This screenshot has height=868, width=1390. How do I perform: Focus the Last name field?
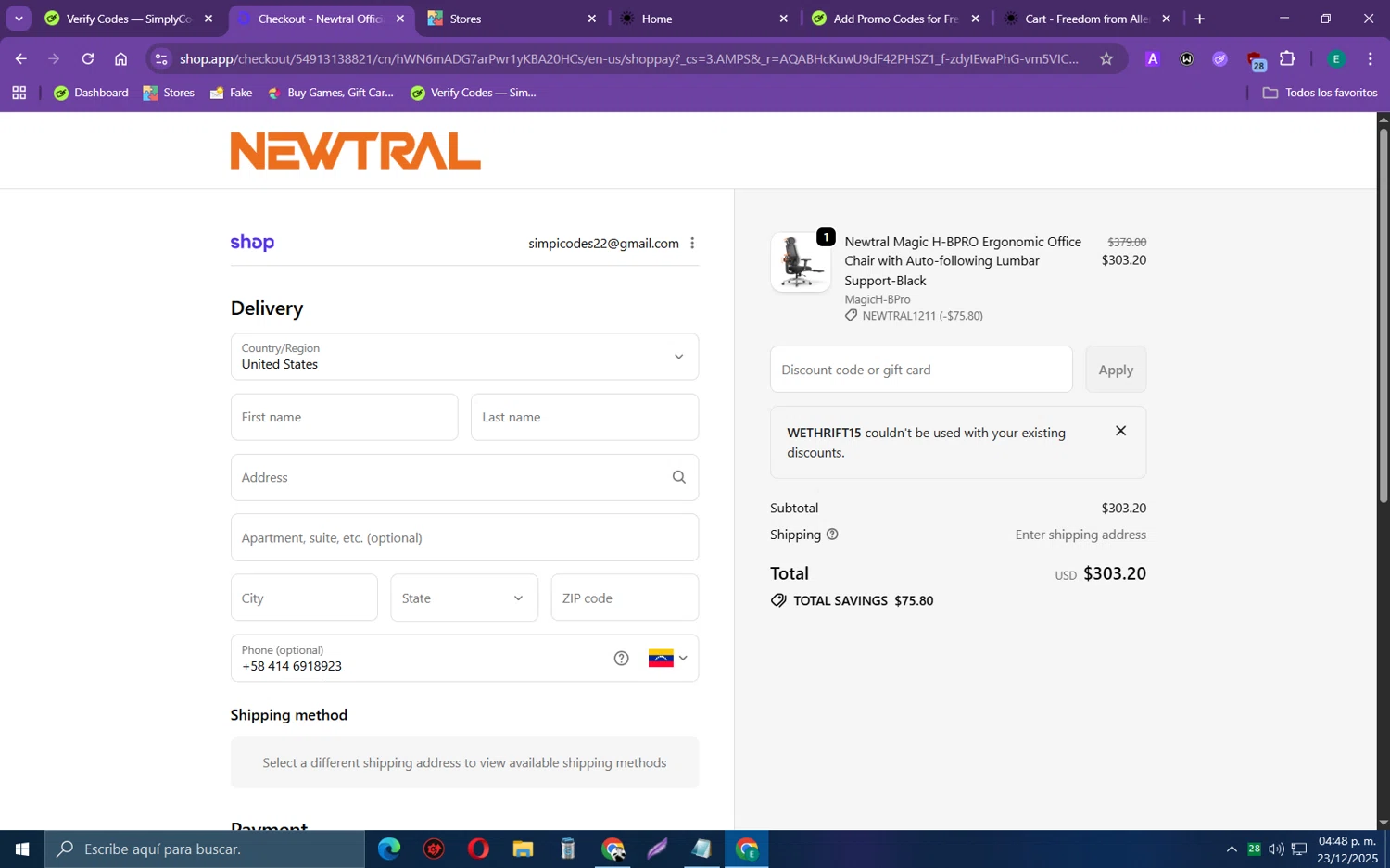(585, 417)
